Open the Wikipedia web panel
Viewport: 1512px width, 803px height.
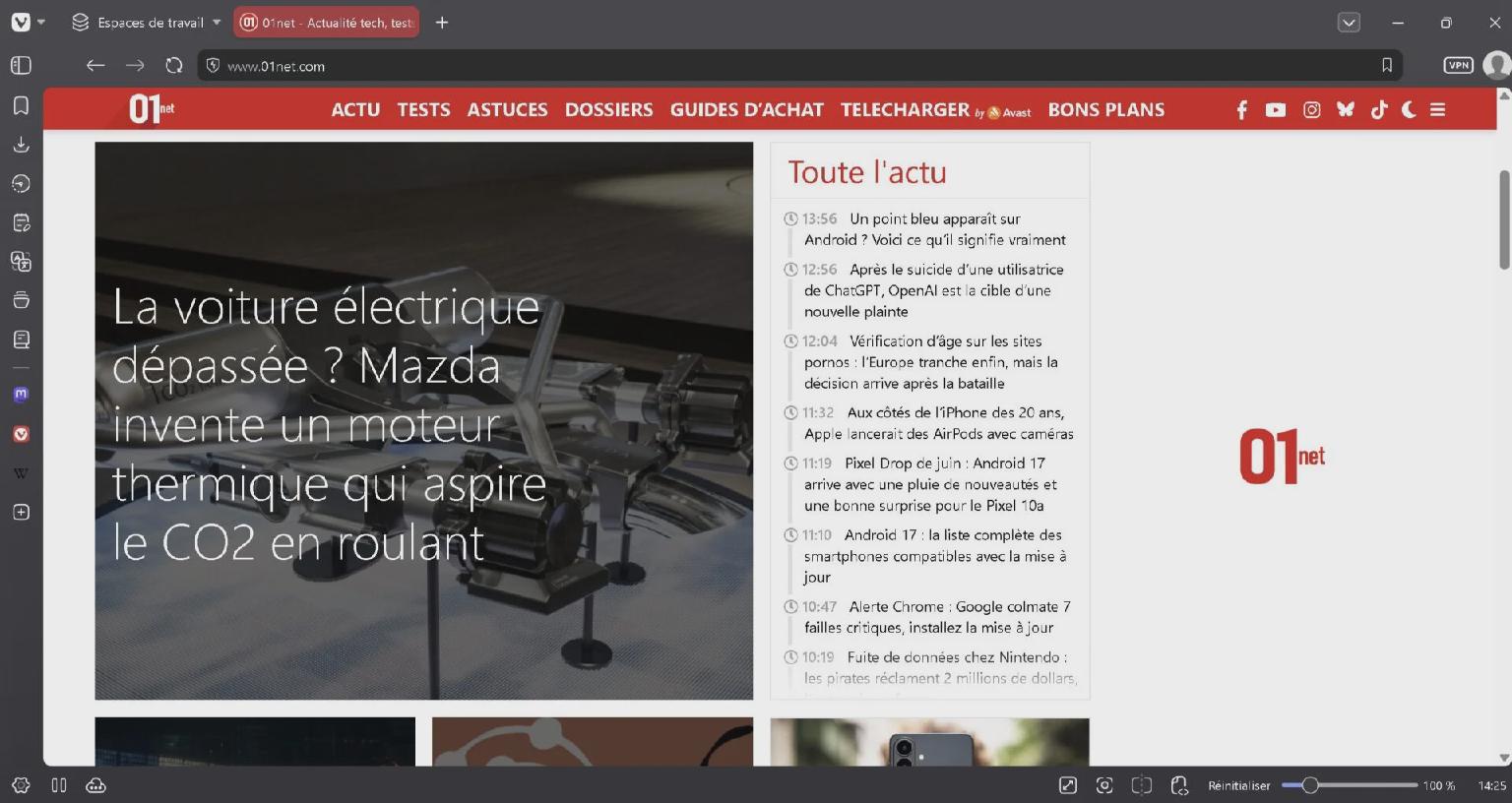click(21, 473)
